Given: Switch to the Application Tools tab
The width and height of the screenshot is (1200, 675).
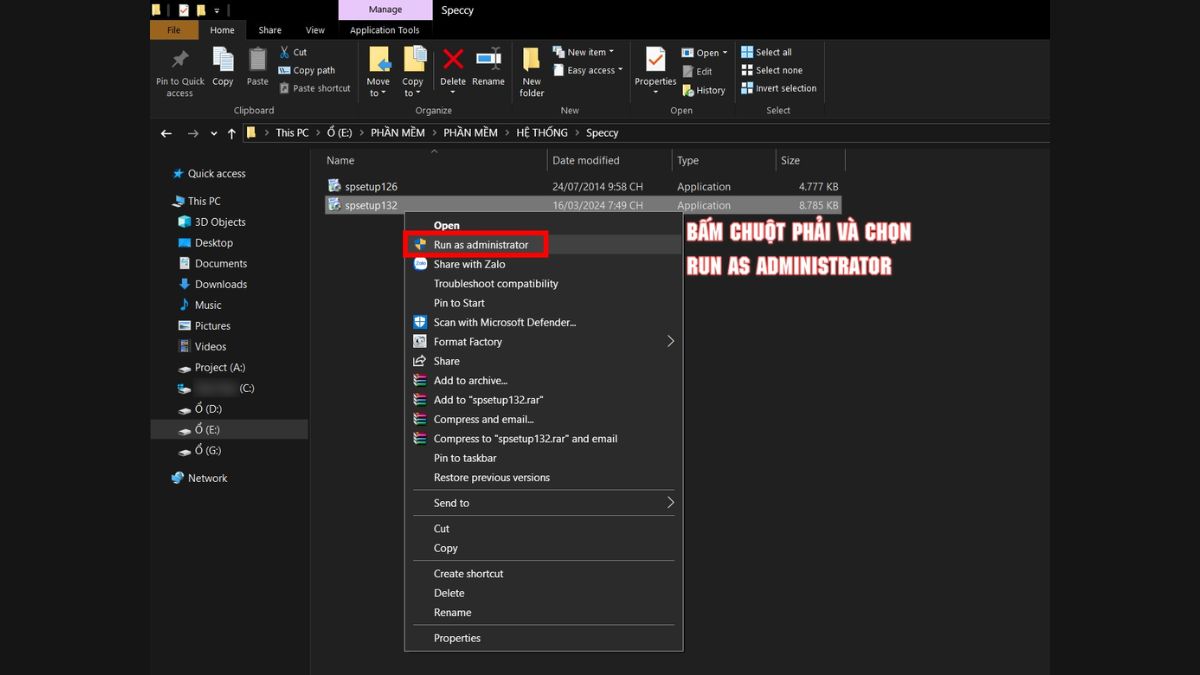Looking at the screenshot, I should [x=385, y=30].
